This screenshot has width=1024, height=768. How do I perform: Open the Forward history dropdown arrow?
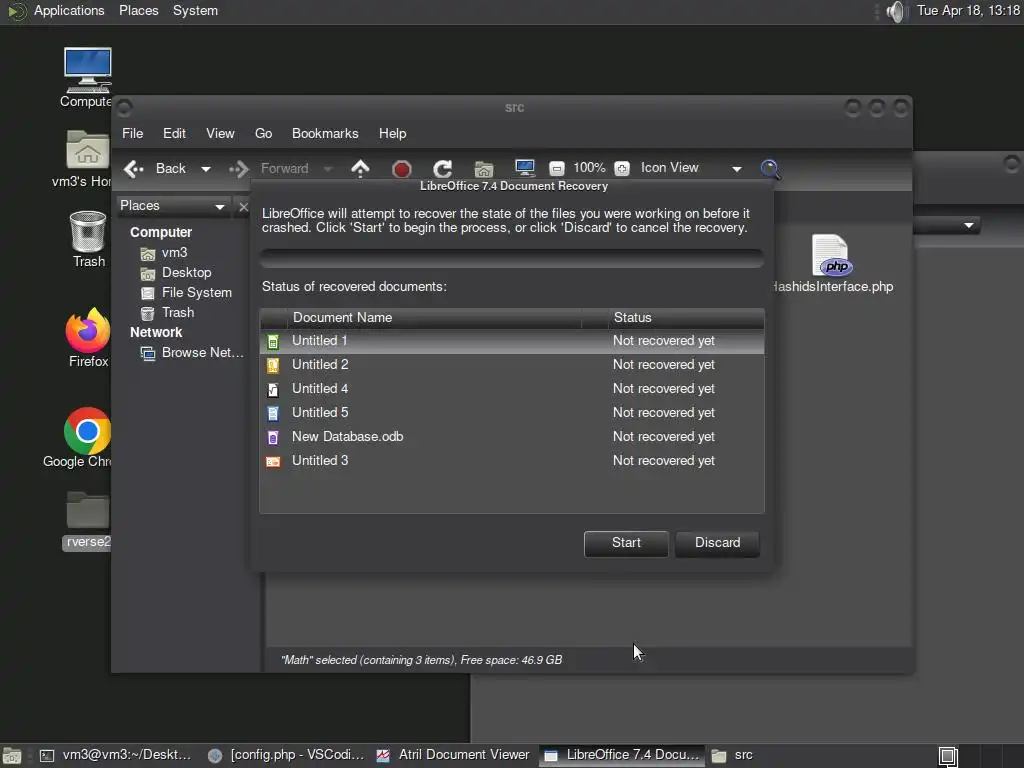click(x=328, y=169)
